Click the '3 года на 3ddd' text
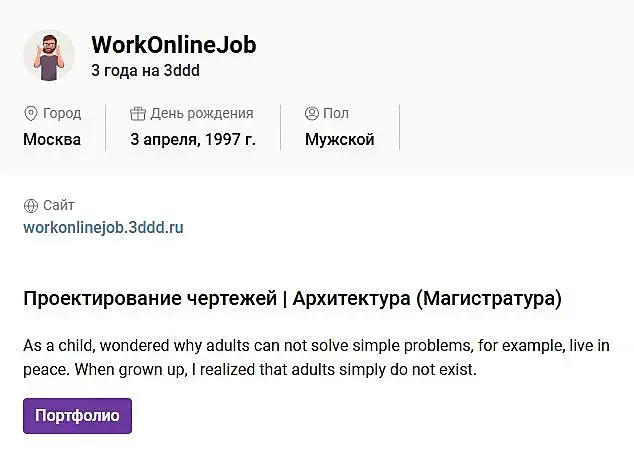 pyautogui.click(x=152, y=71)
